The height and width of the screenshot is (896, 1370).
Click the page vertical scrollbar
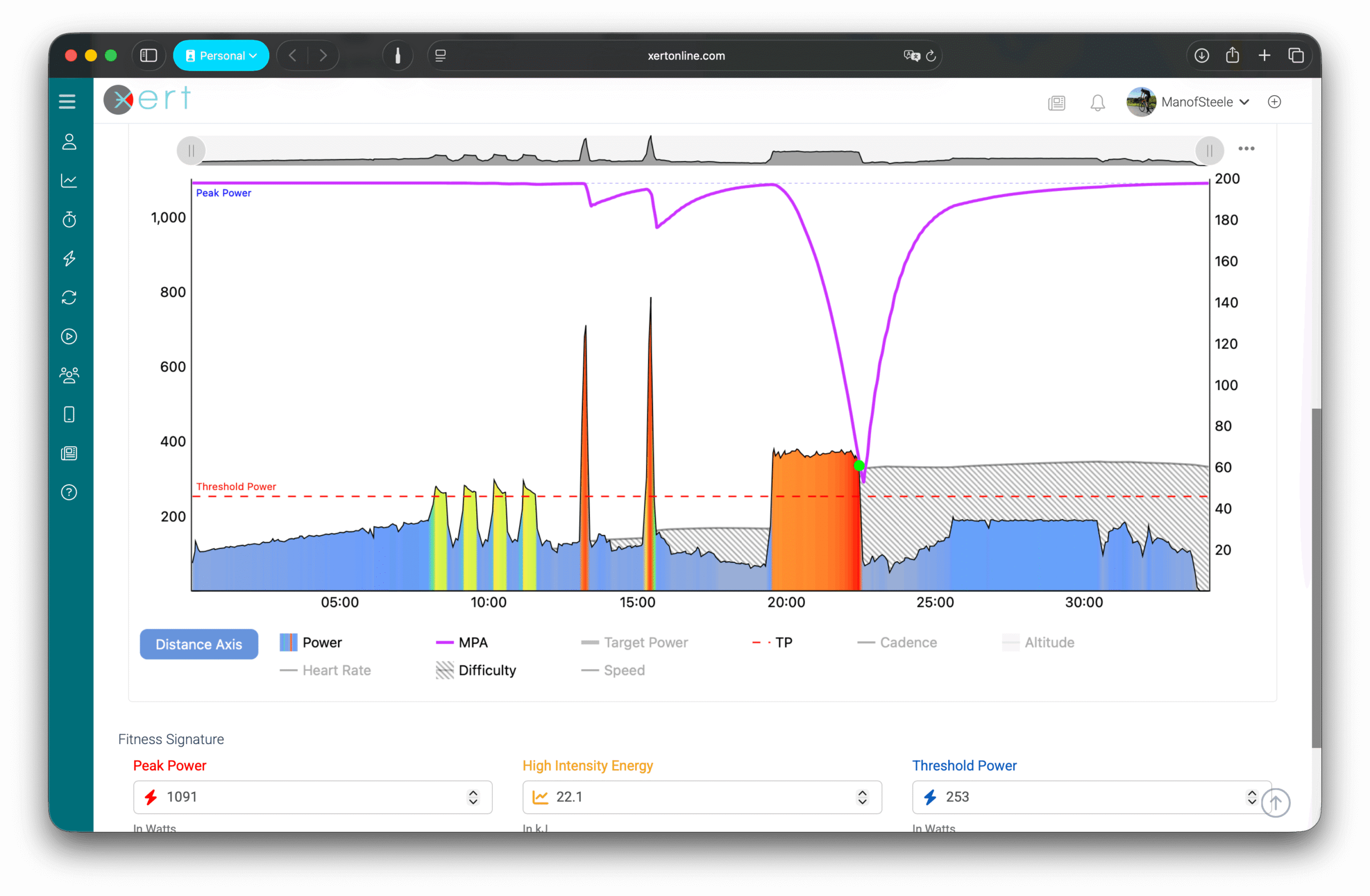click(x=1316, y=578)
